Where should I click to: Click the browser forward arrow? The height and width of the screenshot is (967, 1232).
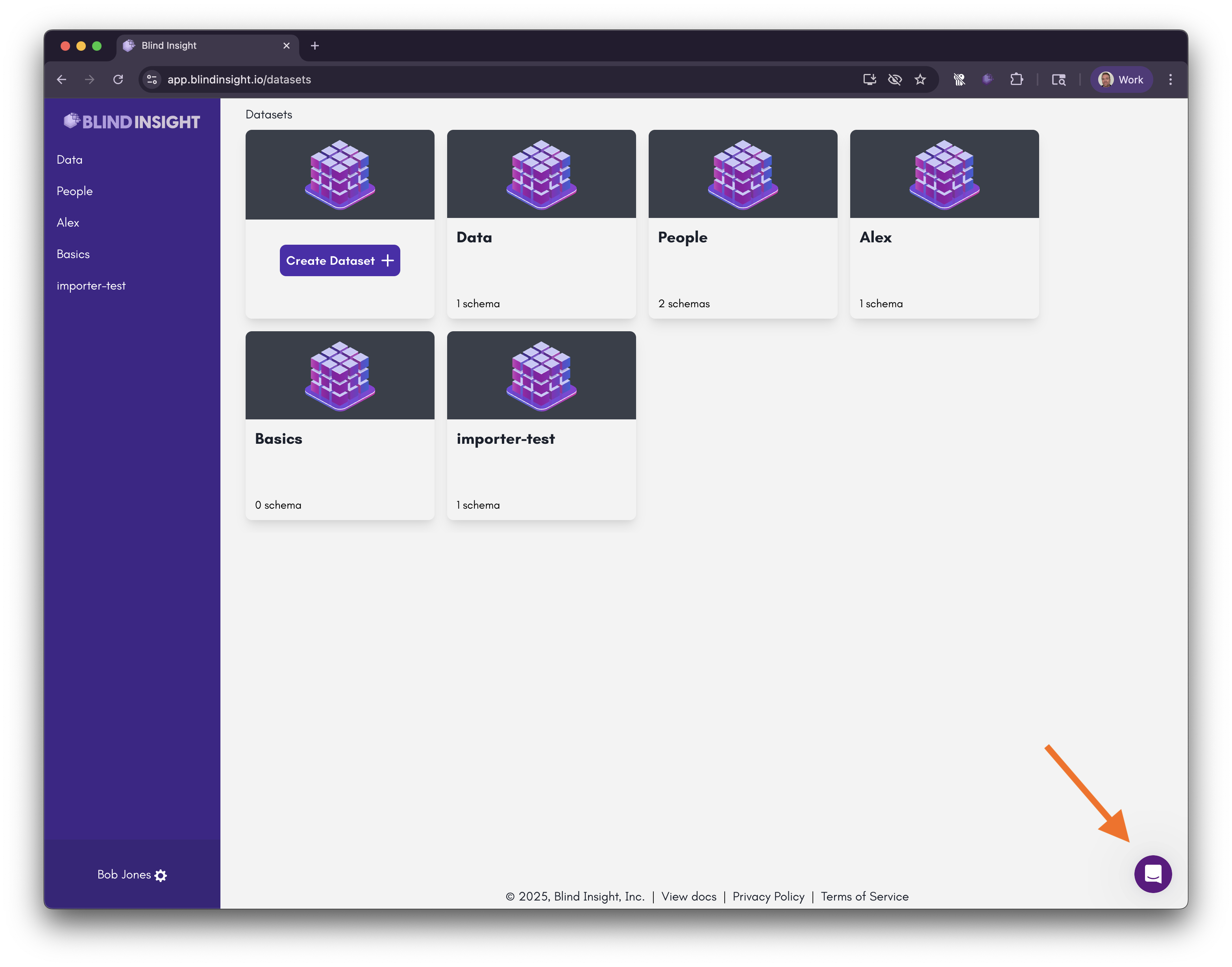[x=89, y=79]
